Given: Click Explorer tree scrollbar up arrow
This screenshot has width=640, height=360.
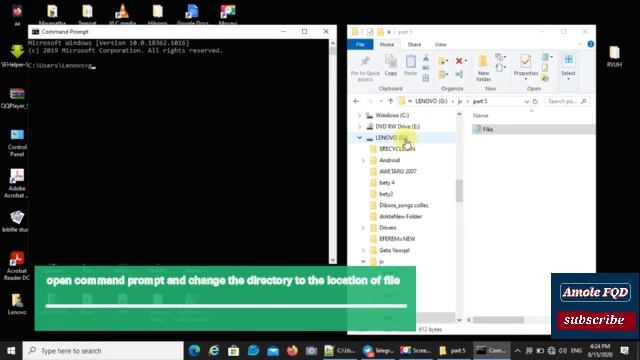Looking at the screenshot, I should click(x=459, y=115).
